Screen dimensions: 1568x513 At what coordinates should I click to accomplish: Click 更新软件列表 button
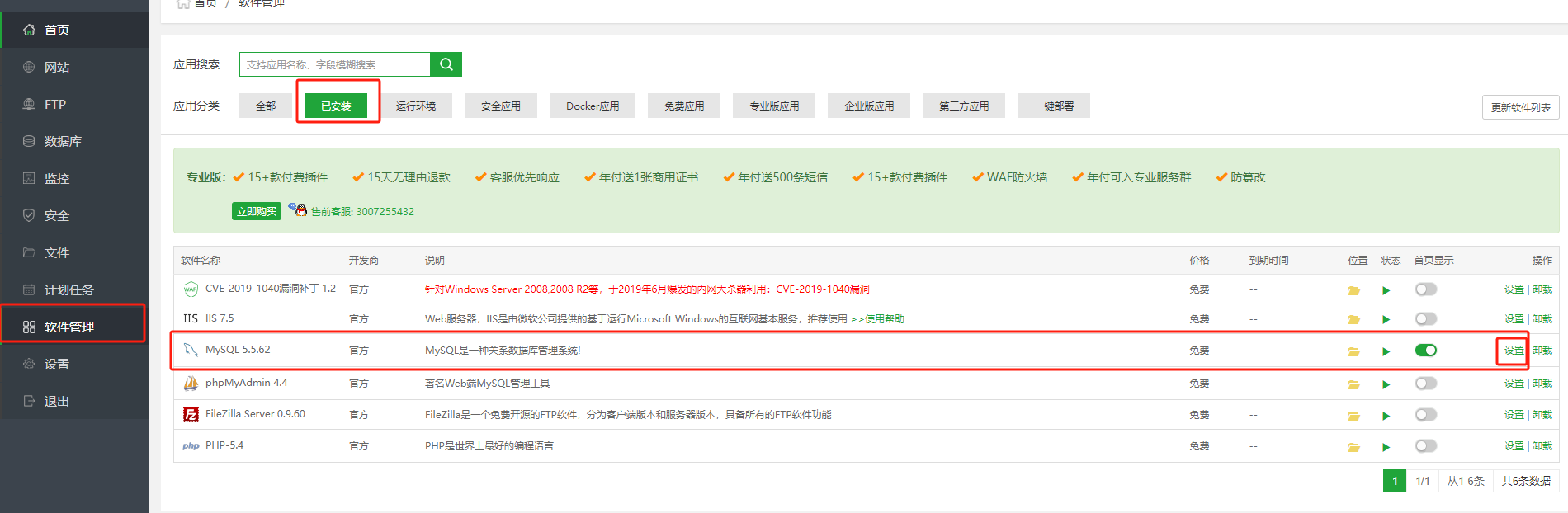(x=1520, y=108)
